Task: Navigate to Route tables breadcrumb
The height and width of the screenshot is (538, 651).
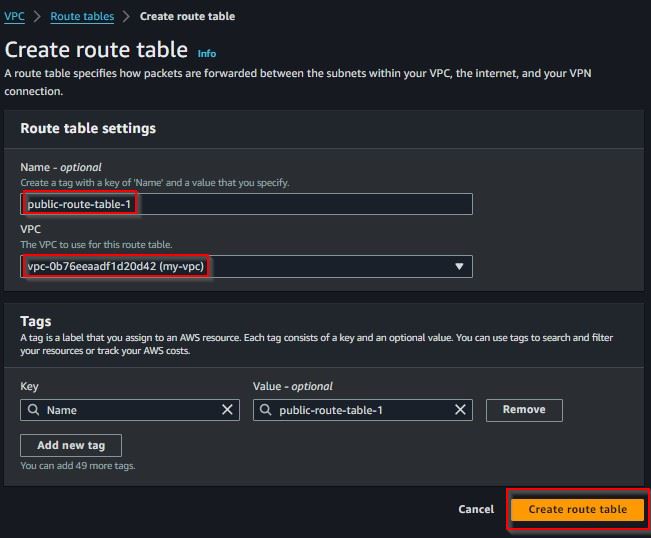Action: click(x=82, y=16)
